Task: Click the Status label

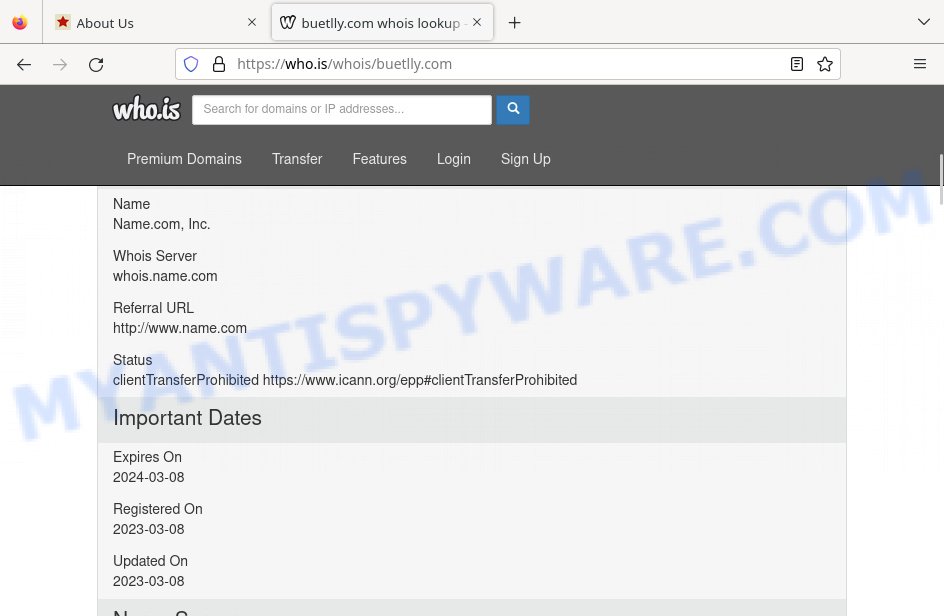Action: tap(132, 360)
